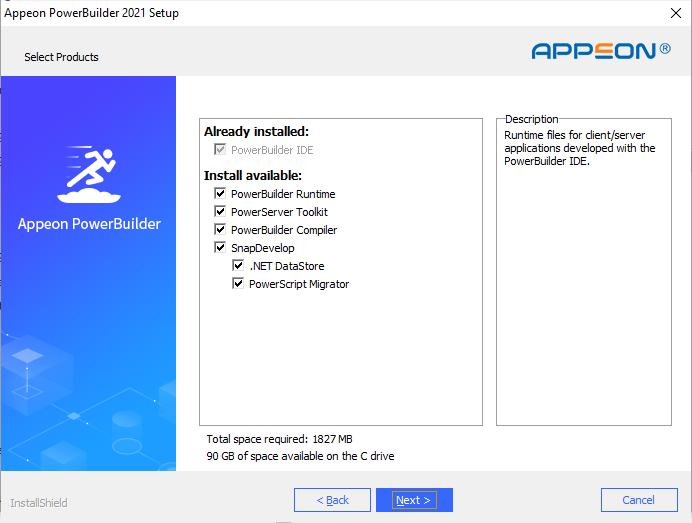Toggle the PowerServer Toolkit checkbox
The height and width of the screenshot is (523, 692).
[x=220, y=212]
